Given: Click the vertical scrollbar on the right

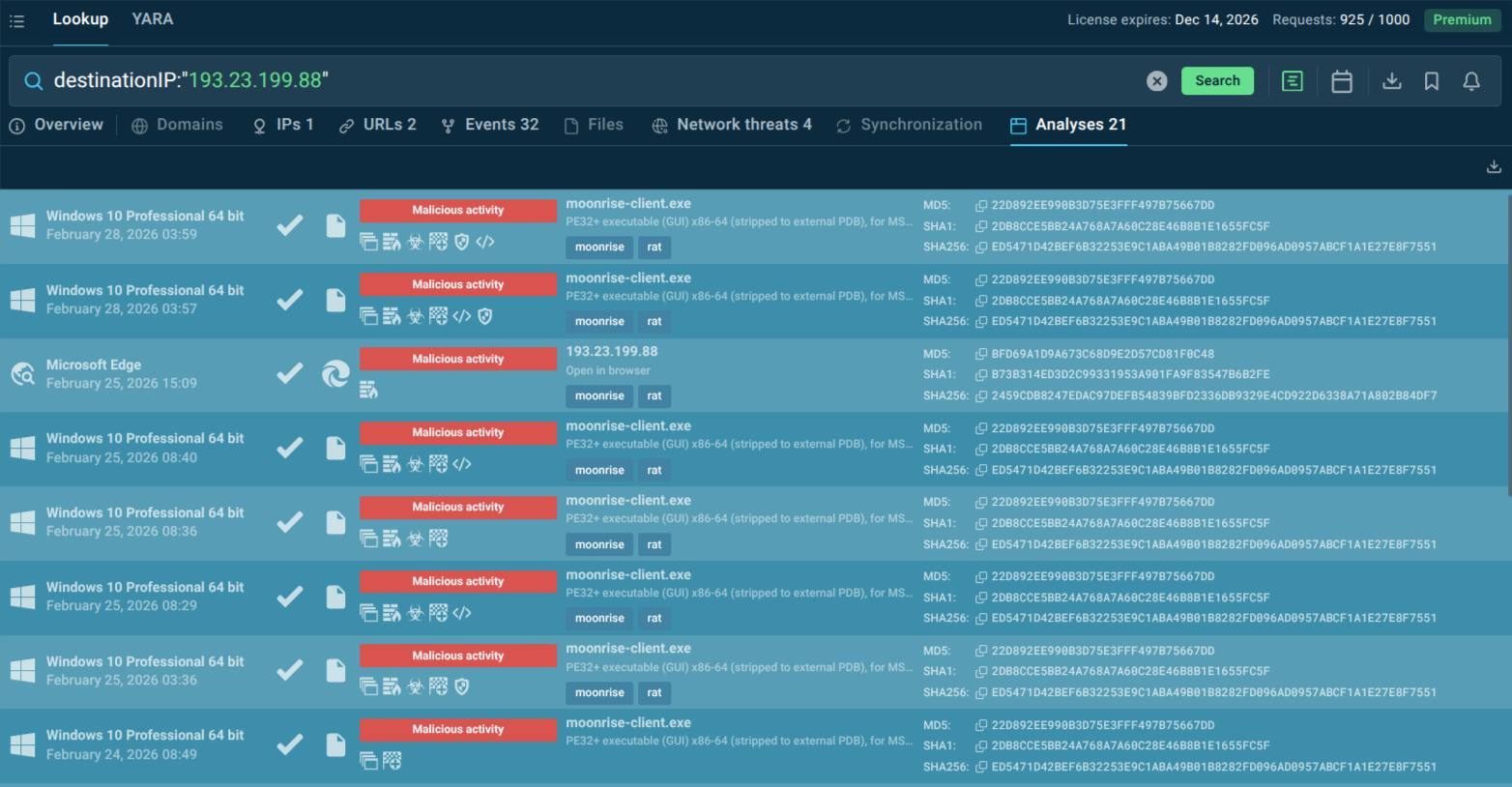Looking at the screenshot, I should coord(1505,290).
